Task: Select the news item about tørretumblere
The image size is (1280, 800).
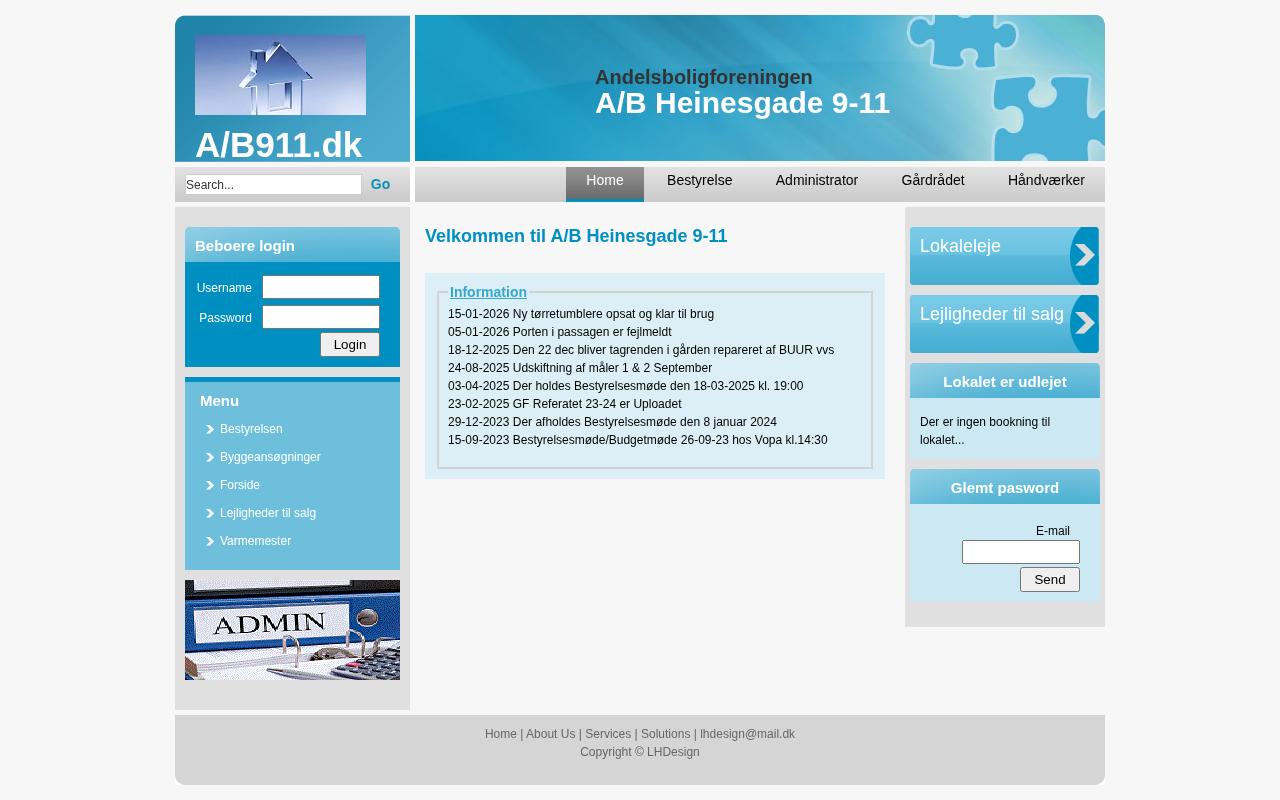Action: (x=581, y=314)
